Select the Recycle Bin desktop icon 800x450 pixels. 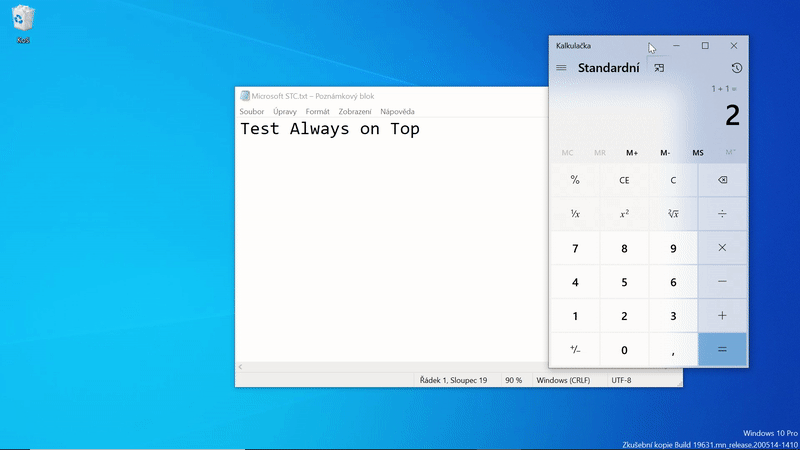(23, 21)
